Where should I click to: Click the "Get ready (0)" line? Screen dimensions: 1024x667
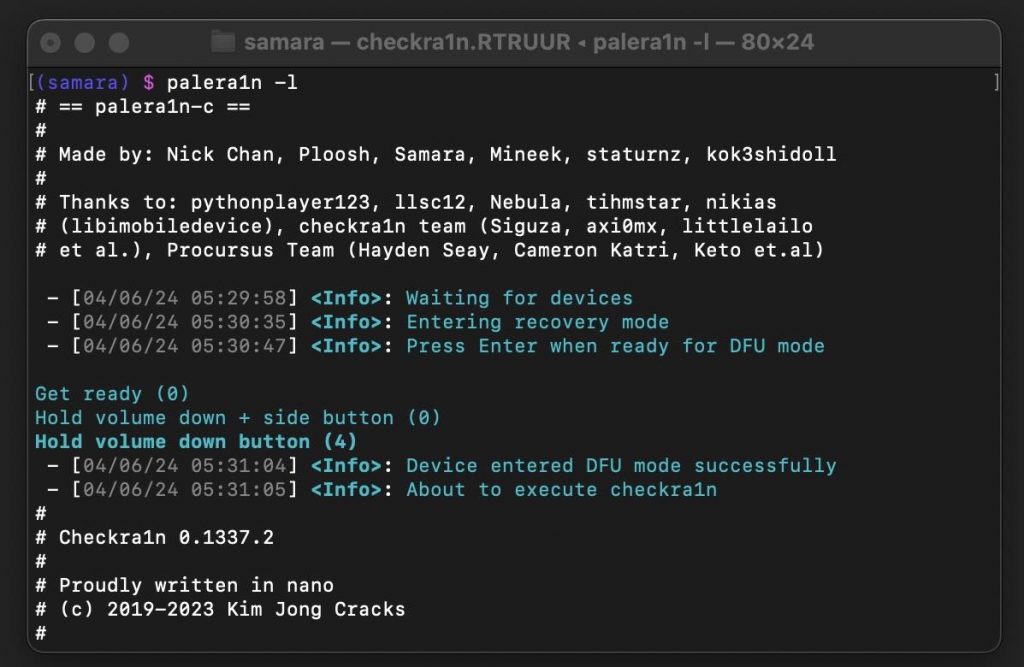tap(112, 394)
